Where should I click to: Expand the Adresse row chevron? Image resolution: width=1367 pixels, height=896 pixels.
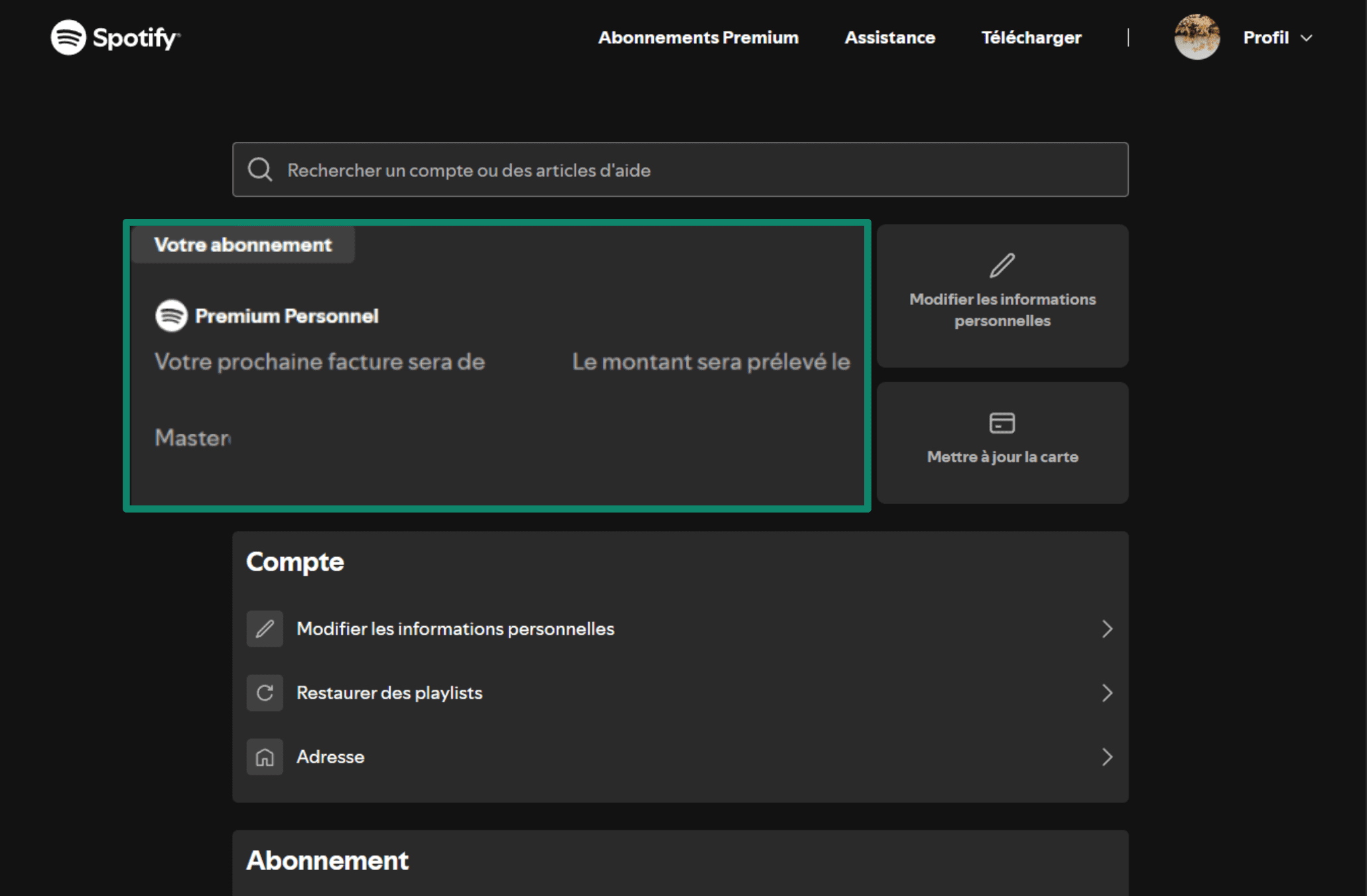pos(1106,757)
